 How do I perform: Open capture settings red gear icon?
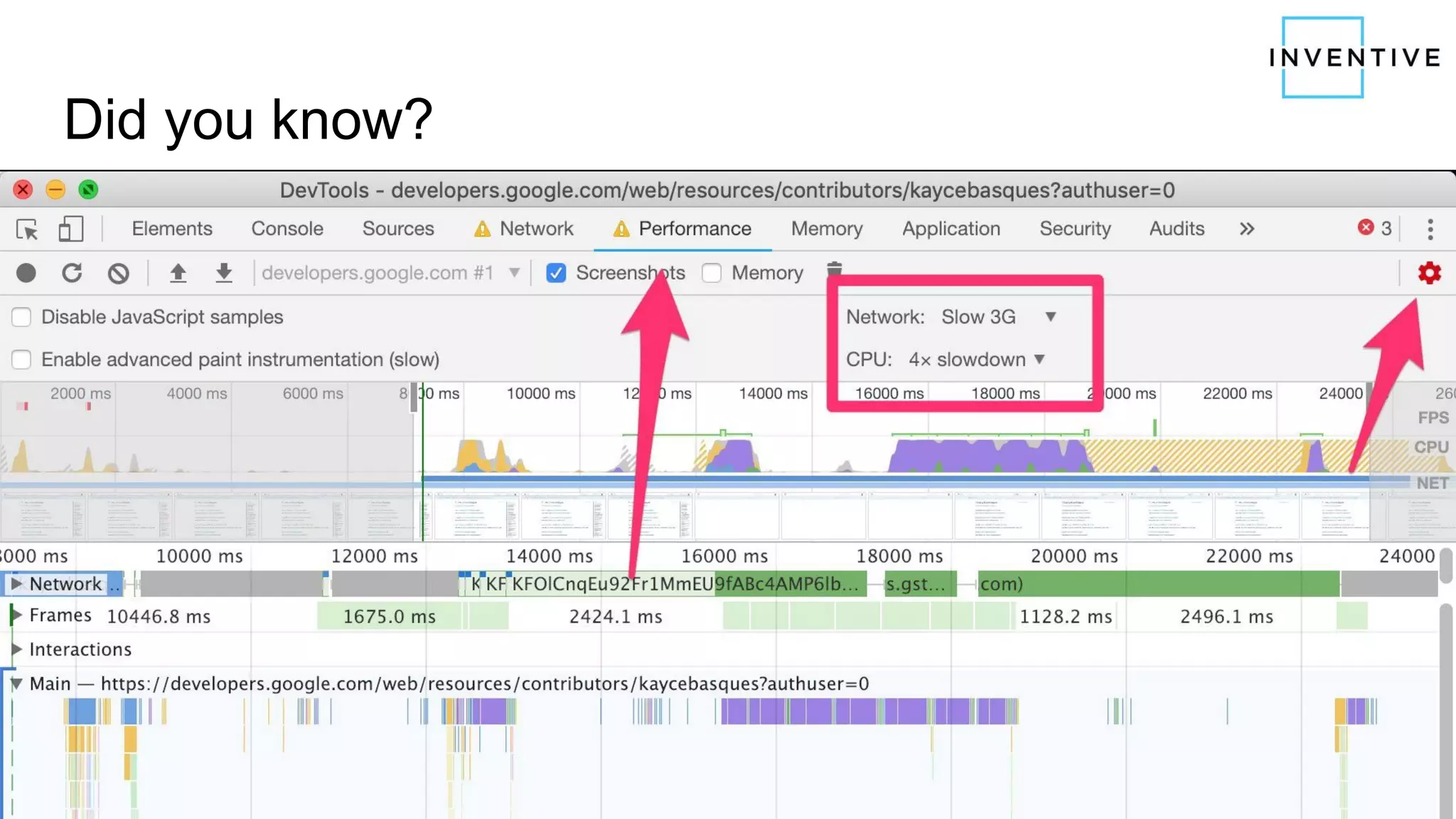pos(1429,273)
